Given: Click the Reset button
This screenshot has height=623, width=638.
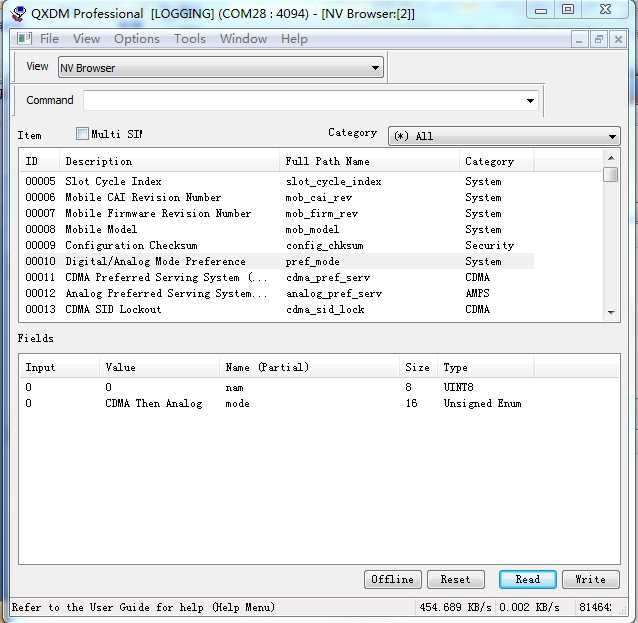Looking at the screenshot, I should point(456,579).
